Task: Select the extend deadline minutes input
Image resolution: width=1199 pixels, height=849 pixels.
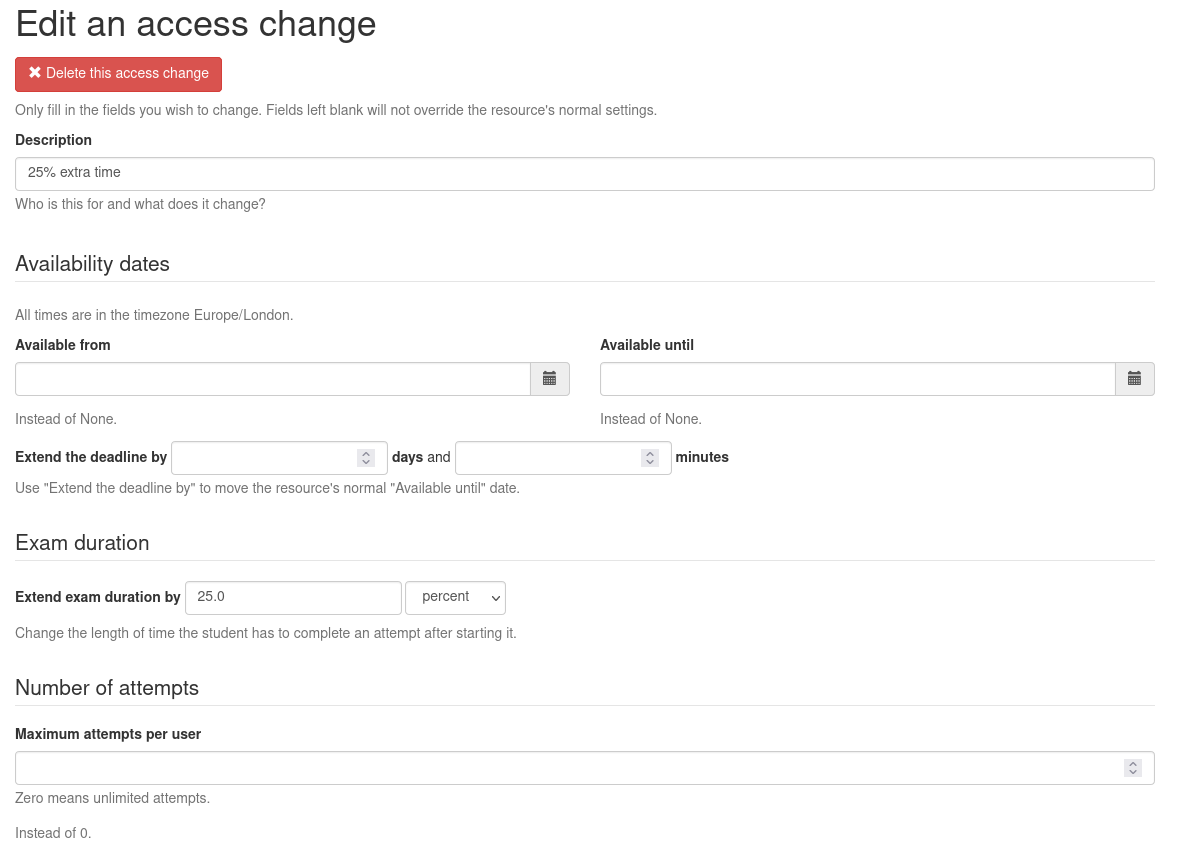Action: [547, 458]
